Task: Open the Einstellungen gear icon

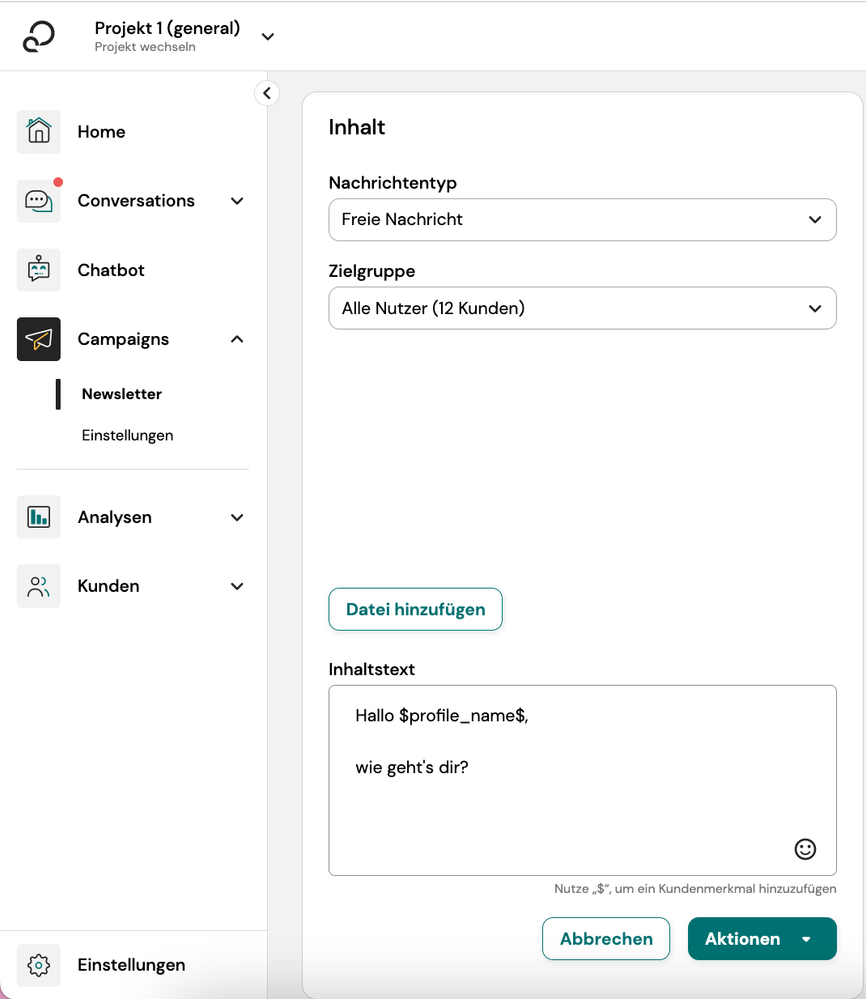Action: pos(39,965)
